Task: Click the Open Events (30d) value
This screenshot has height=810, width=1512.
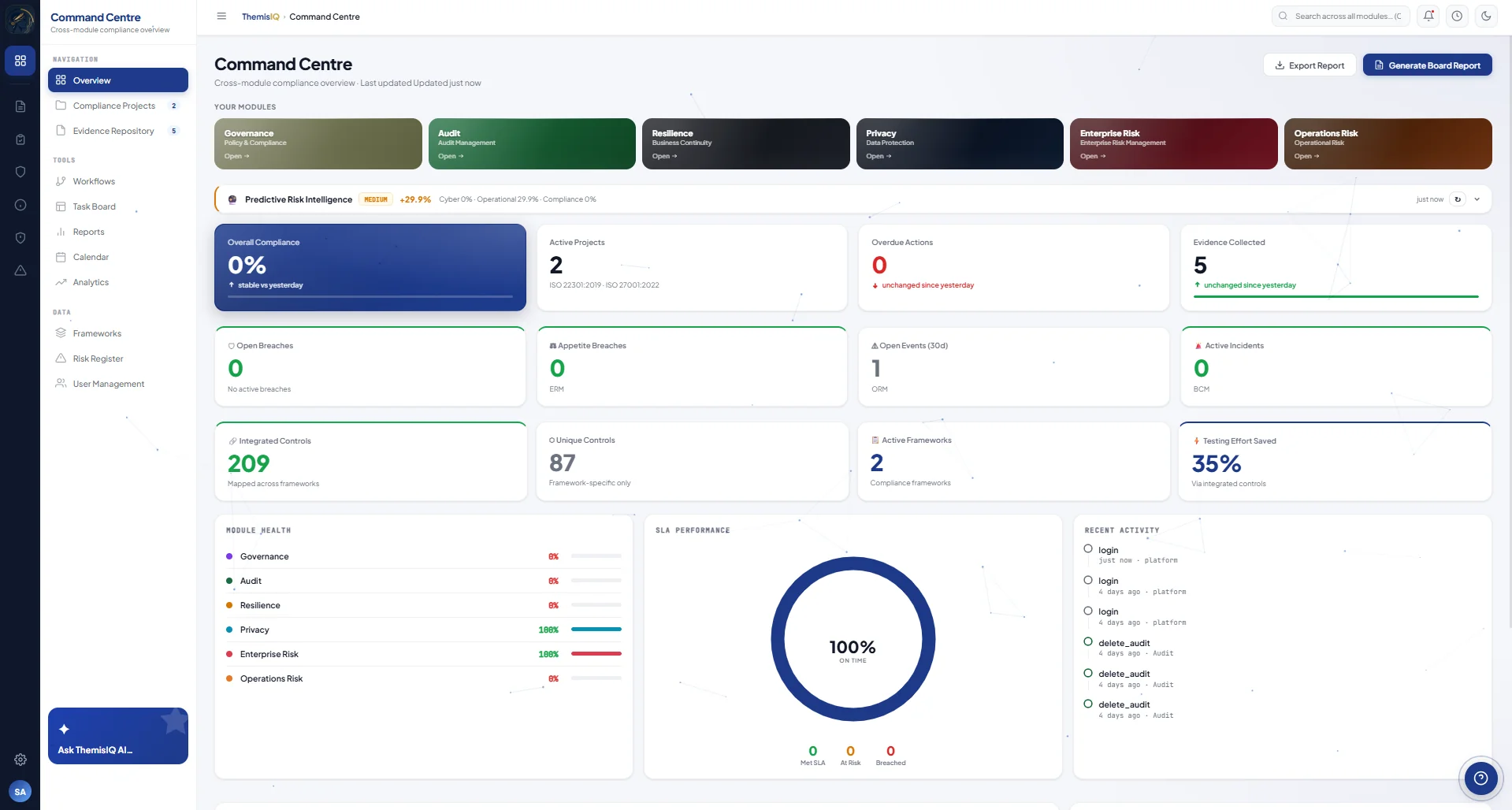Action: pyautogui.click(x=876, y=368)
